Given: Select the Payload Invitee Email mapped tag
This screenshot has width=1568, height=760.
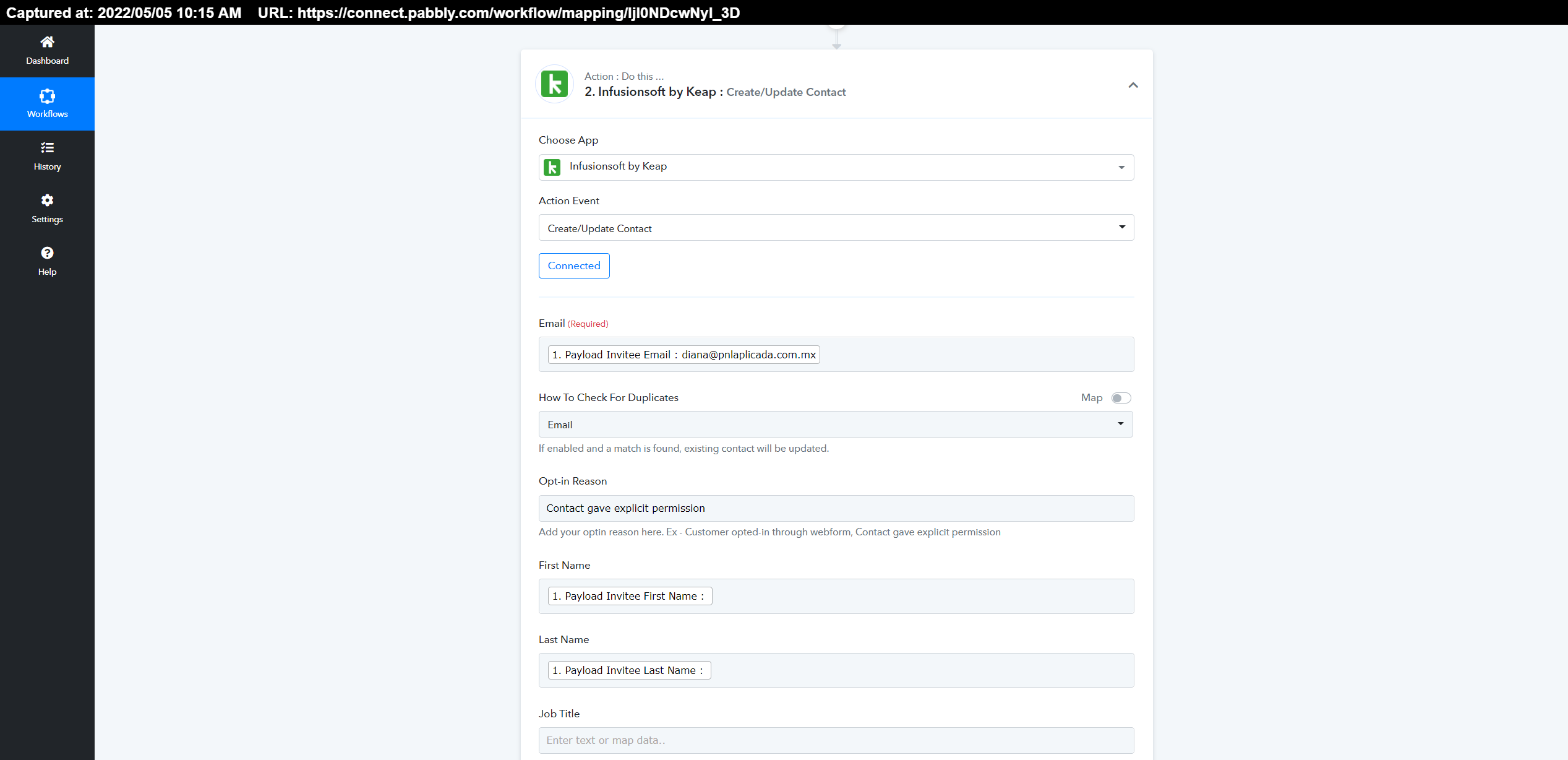Looking at the screenshot, I should pyautogui.click(x=684, y=355).
